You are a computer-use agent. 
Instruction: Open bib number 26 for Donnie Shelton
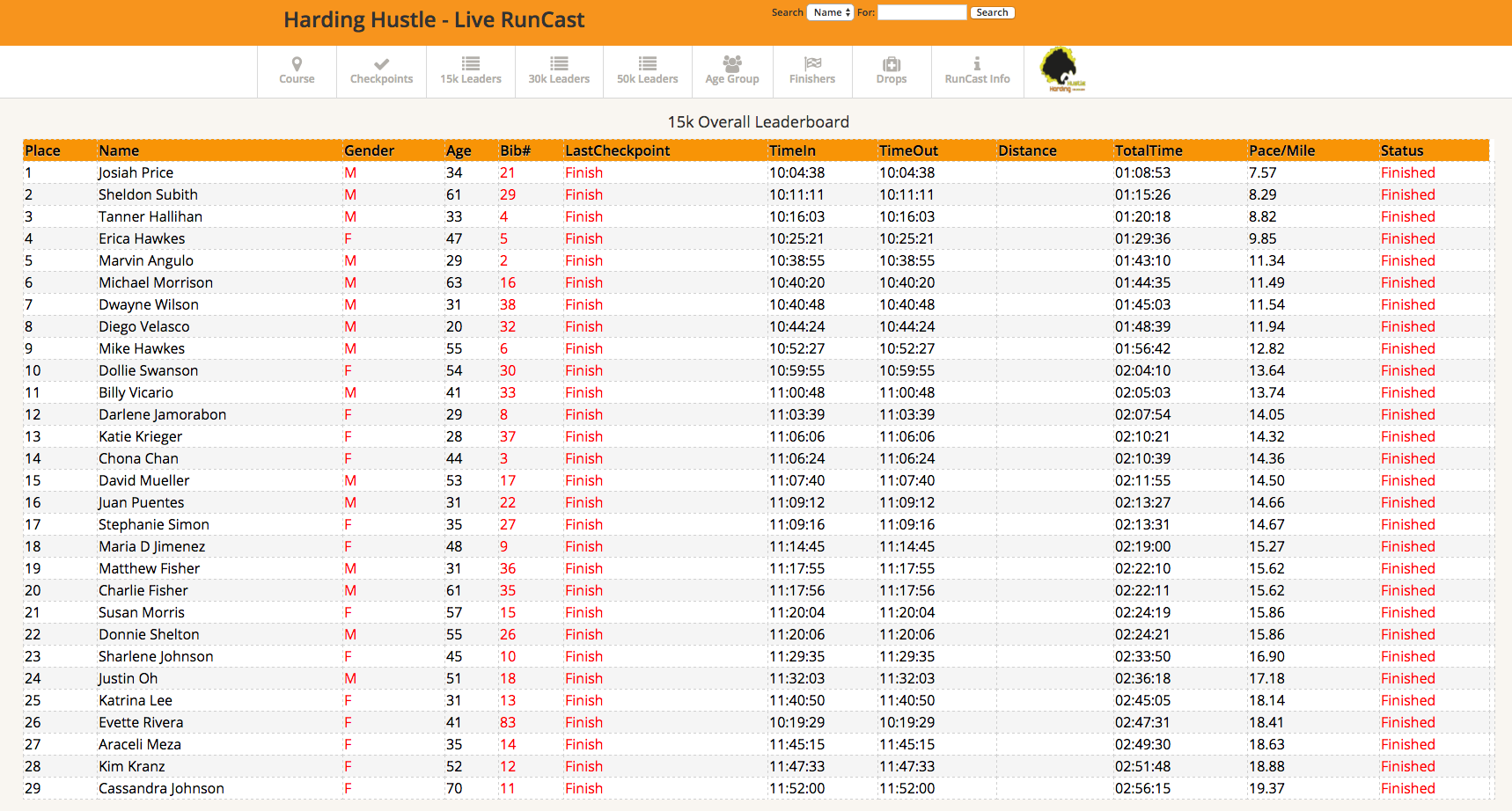[508, 634]
